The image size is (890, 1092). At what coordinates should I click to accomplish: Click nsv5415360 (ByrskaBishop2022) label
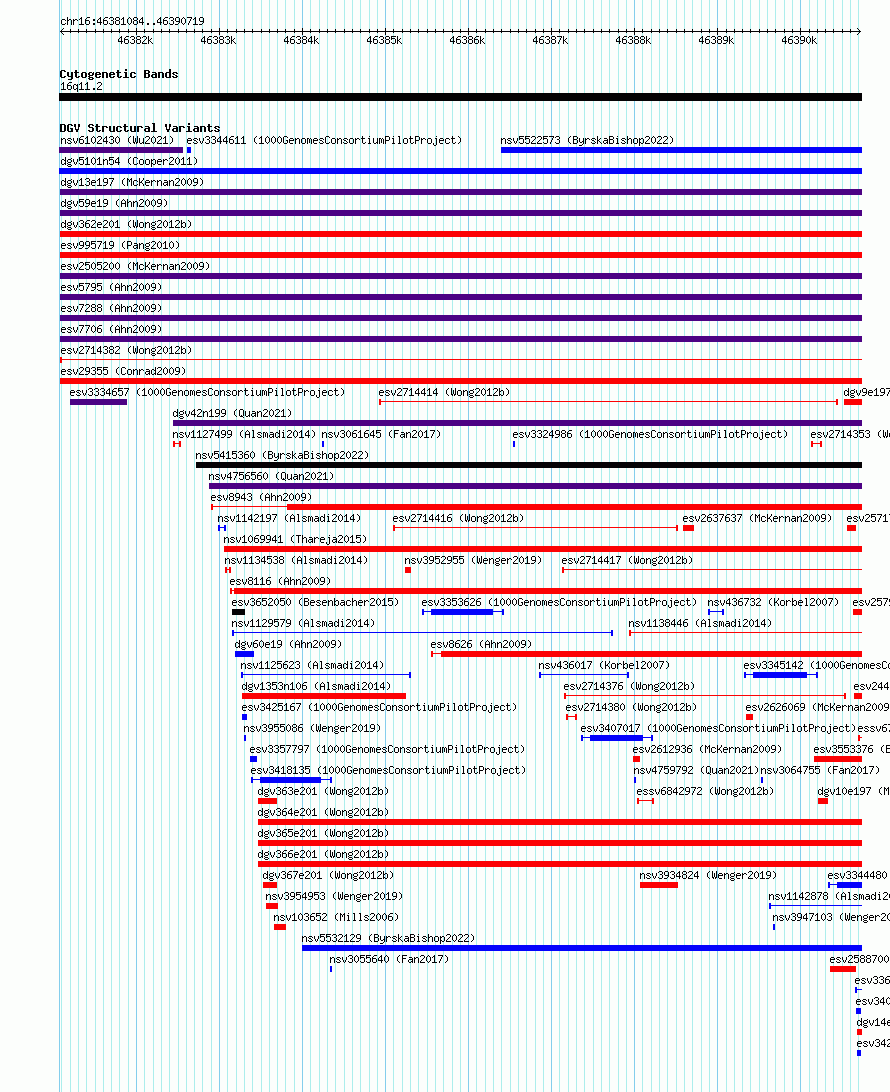pos(282,455)
